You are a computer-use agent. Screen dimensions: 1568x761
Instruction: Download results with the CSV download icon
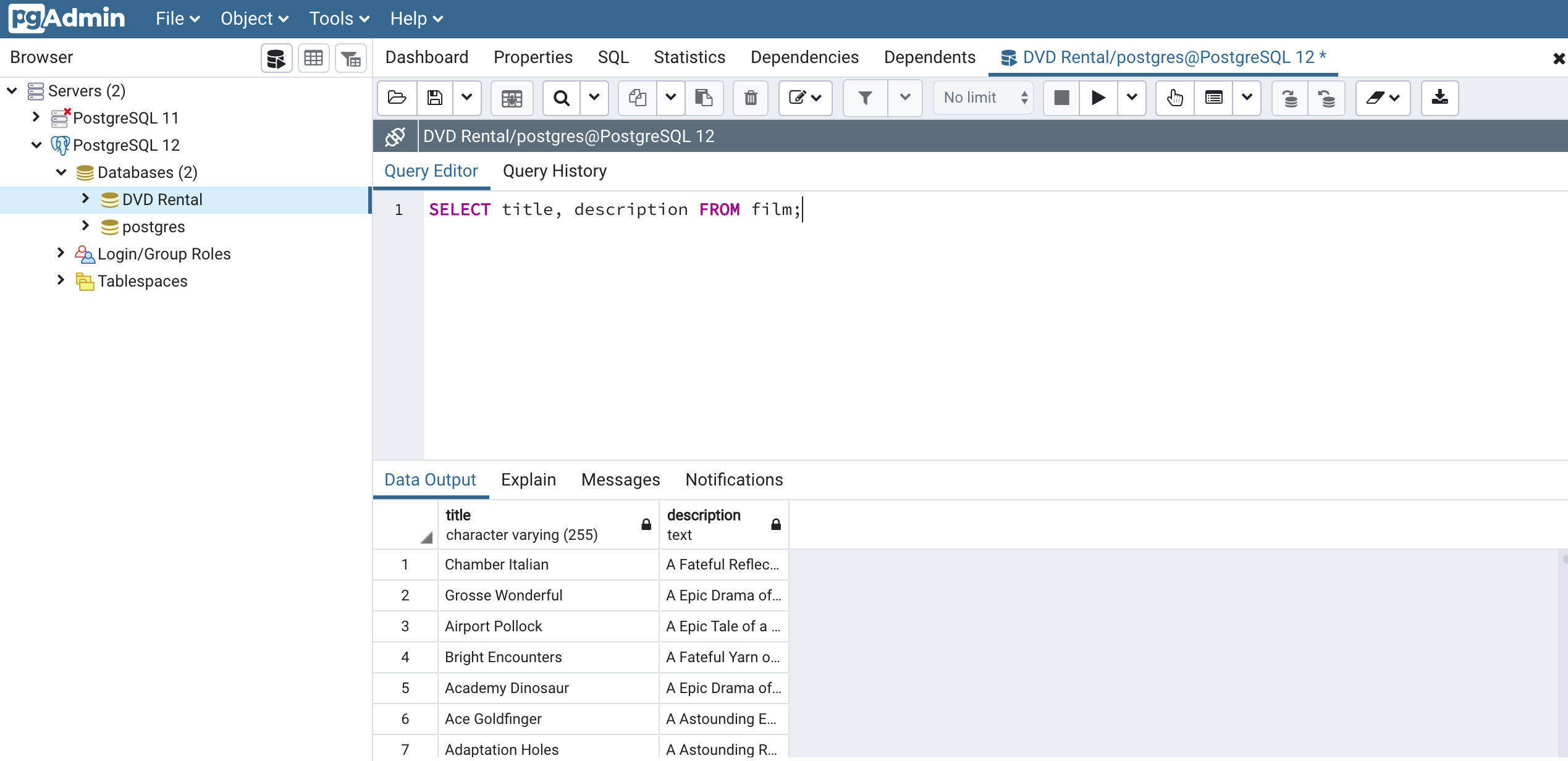pos(1439,98)
